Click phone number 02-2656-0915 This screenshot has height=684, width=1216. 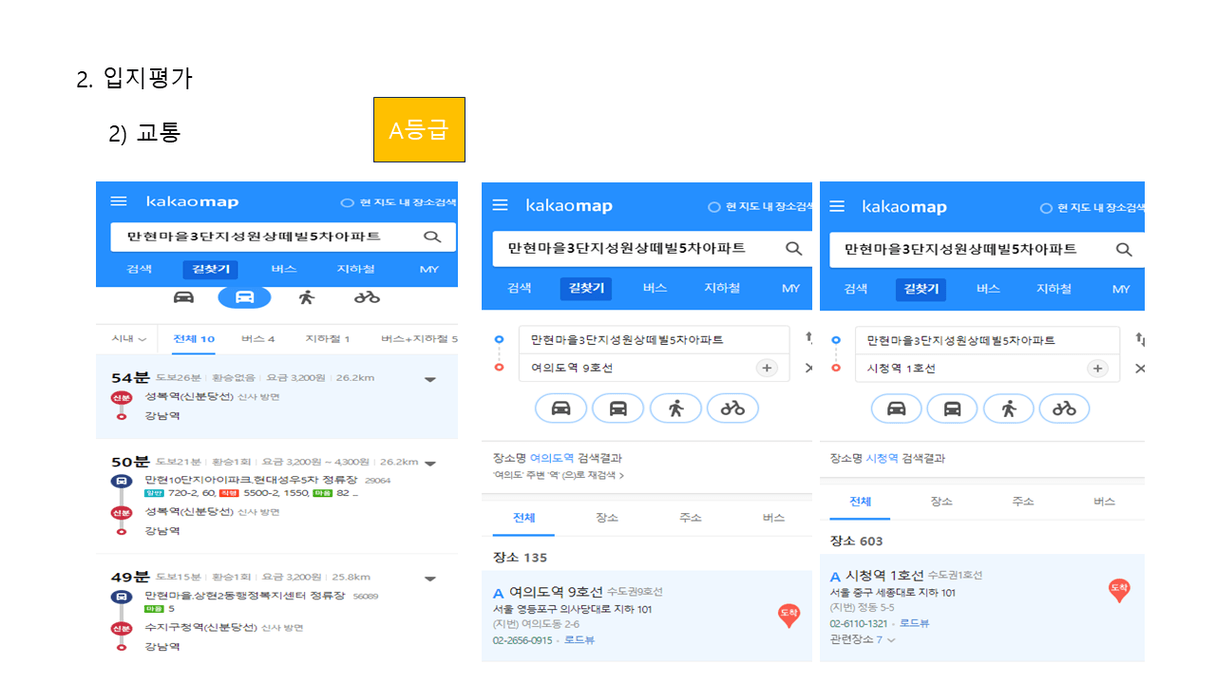(522, 640)
